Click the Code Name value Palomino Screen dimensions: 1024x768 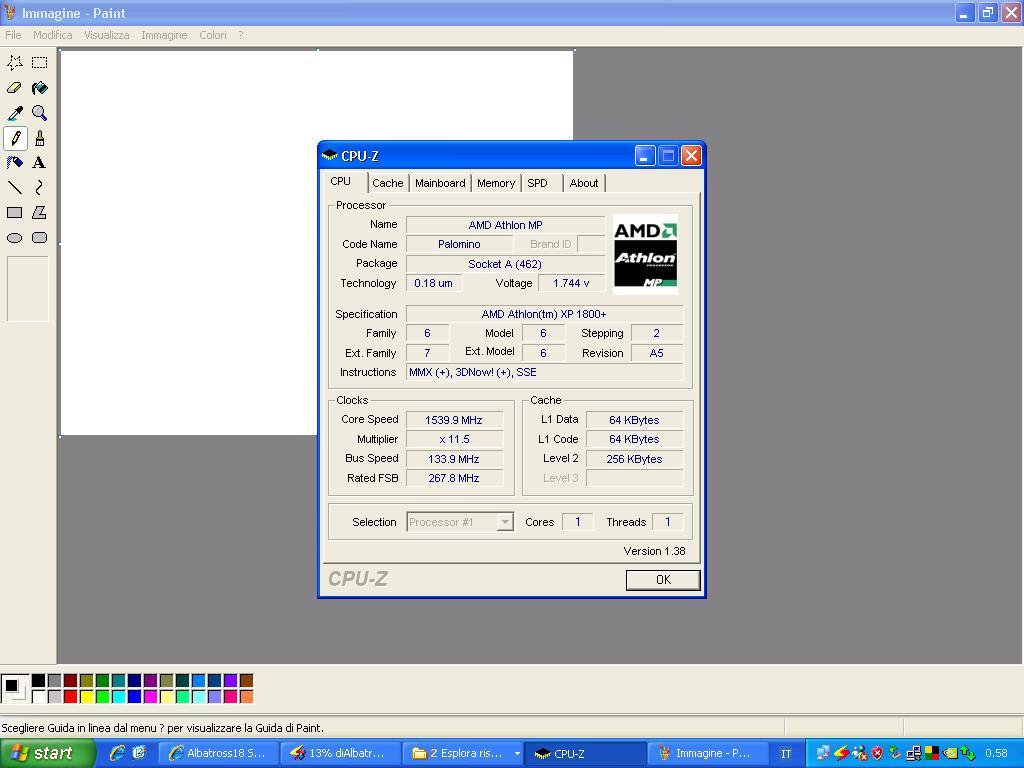(x=459, y=244)
